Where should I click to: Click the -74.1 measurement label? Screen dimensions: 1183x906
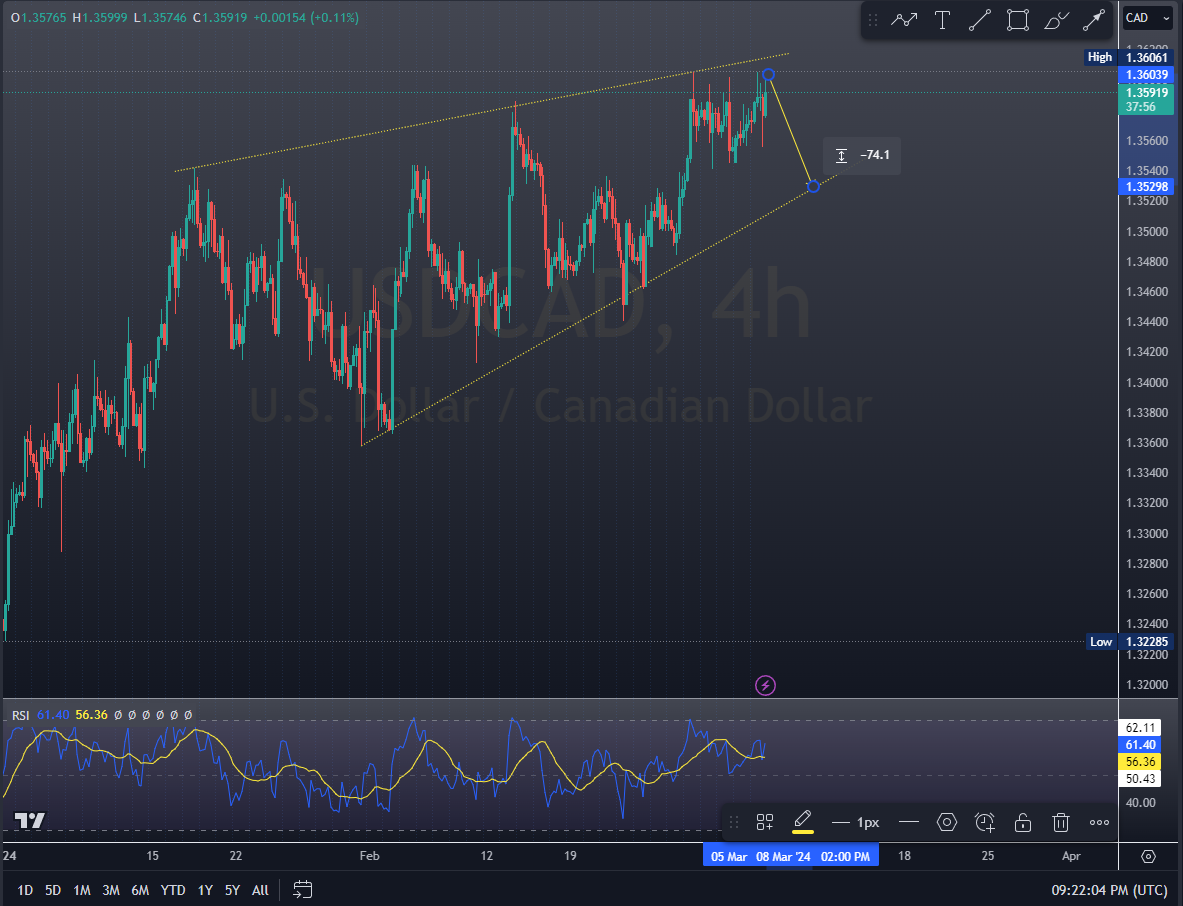[x=862, y=155]
